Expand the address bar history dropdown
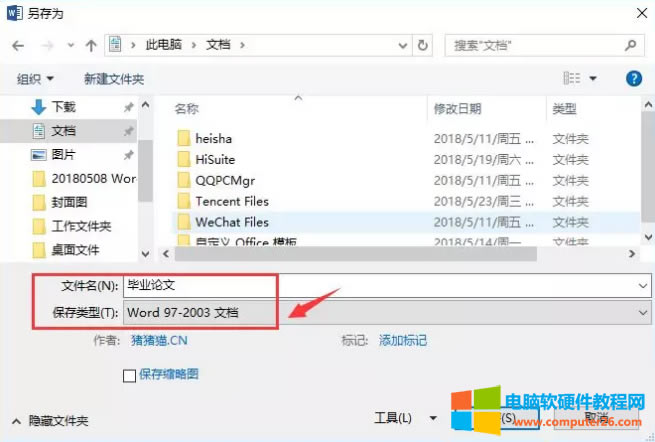Image resolution: width=655 pixels, height=442 pixels. click(402, 45)
